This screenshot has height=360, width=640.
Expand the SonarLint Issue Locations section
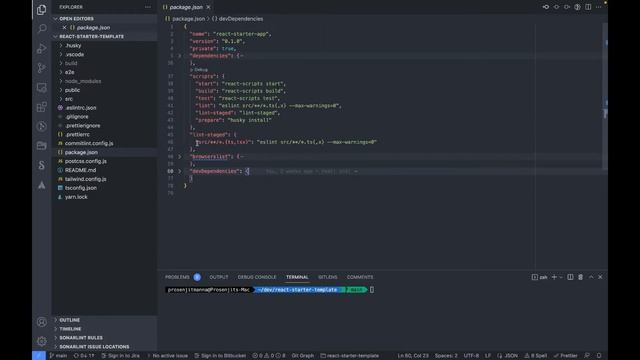105,347
